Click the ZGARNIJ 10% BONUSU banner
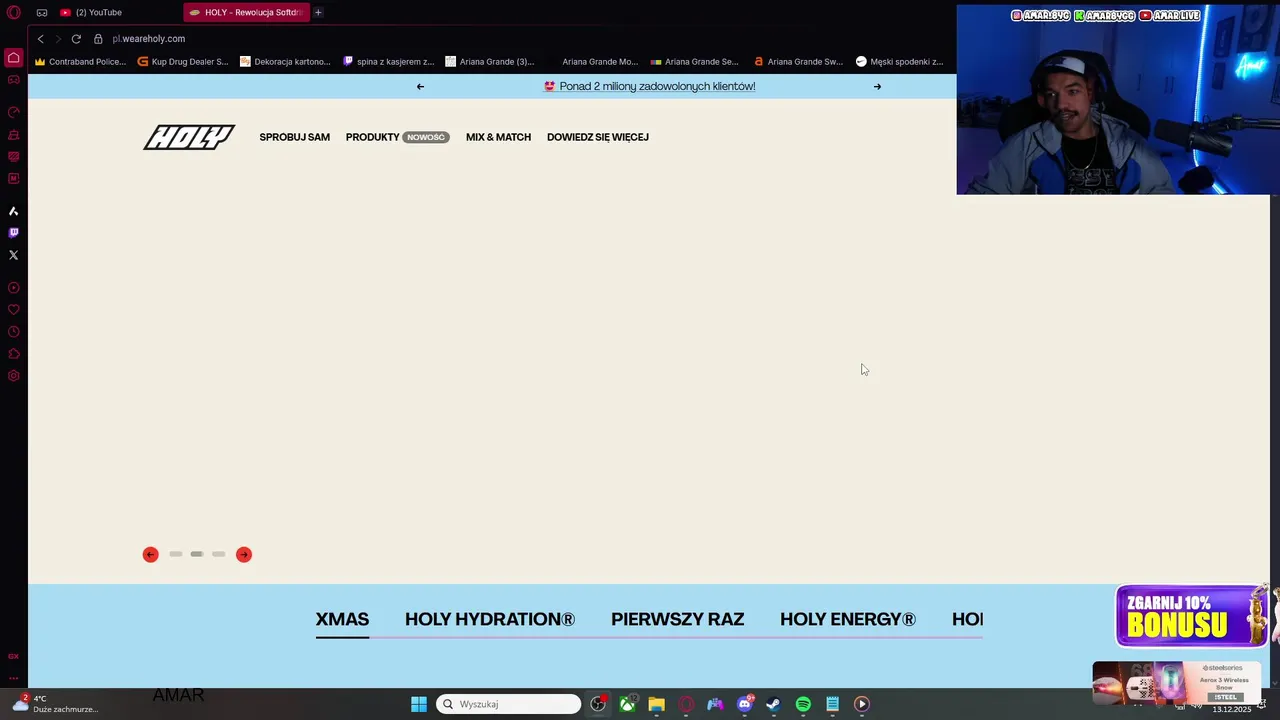1280x720 pixels. coord(1190,616)
